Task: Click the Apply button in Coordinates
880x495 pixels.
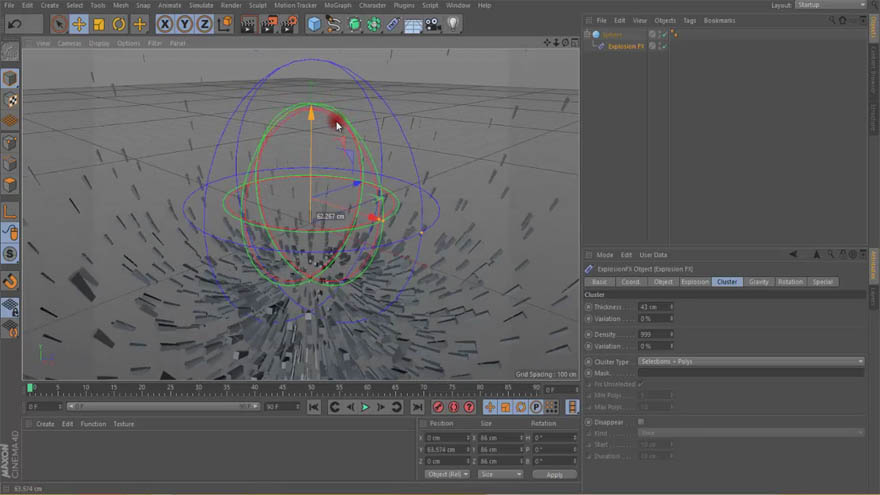Action: click(x=554, y=475)
